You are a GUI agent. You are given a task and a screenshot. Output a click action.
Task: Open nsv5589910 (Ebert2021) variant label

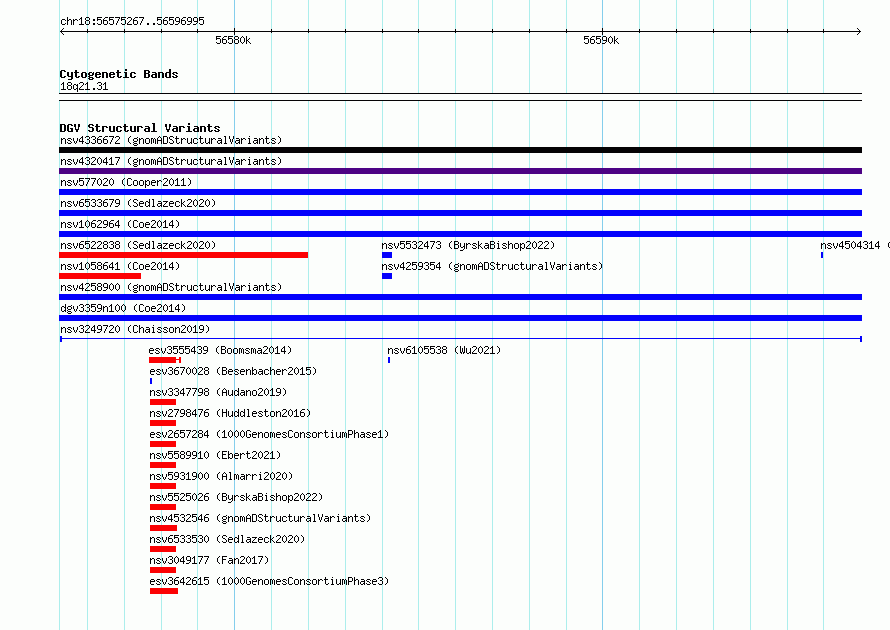coord(215,455)
